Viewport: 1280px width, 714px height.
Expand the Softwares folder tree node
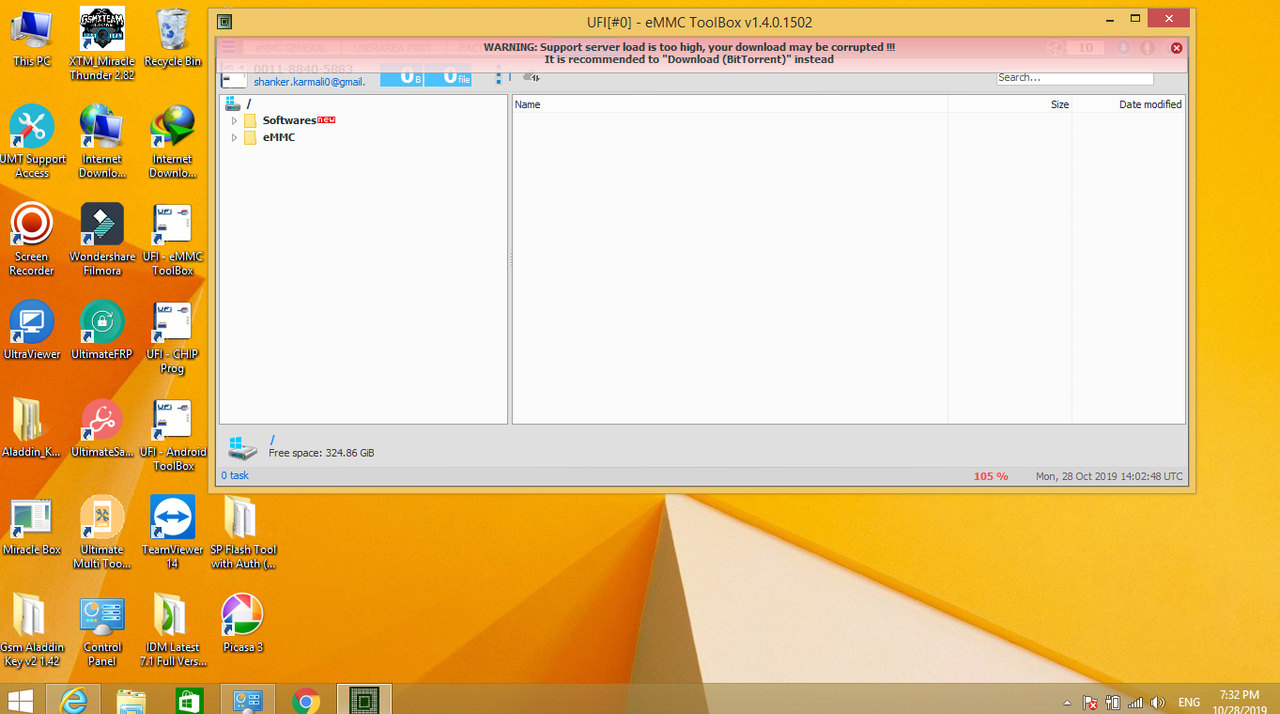tap(234, 121)
